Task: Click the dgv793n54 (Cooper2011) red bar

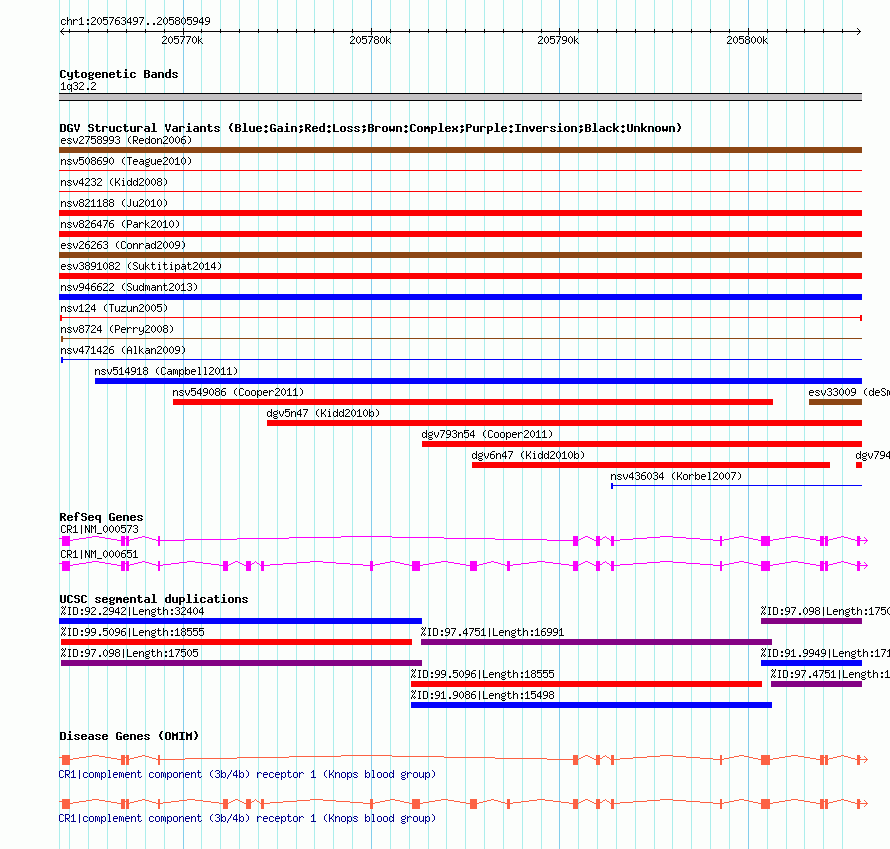Action: (642, 444)
